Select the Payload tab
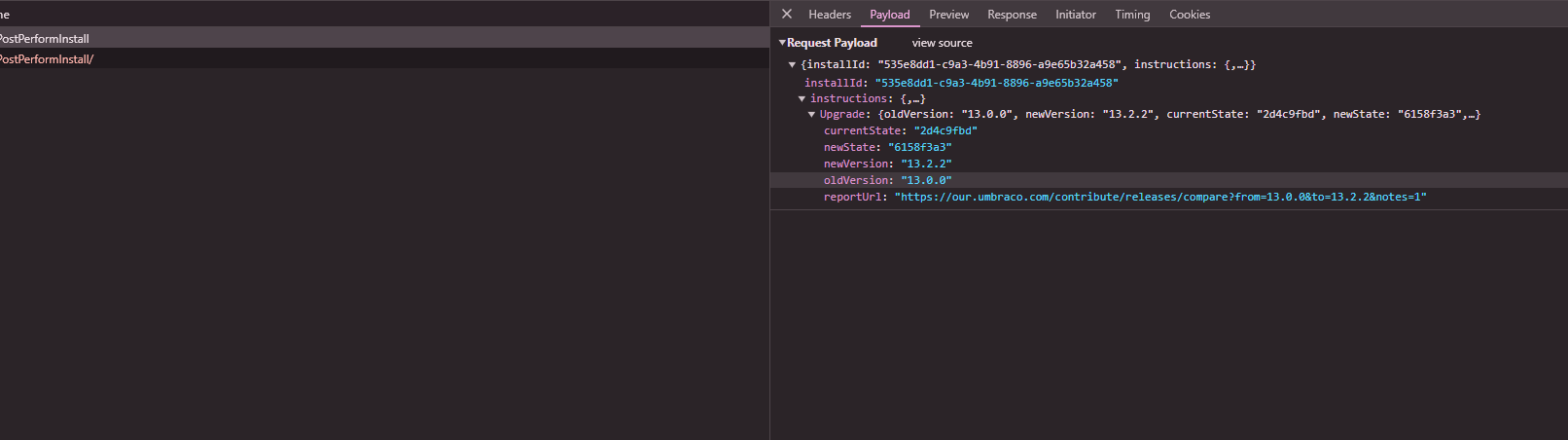 coord(890,15)
